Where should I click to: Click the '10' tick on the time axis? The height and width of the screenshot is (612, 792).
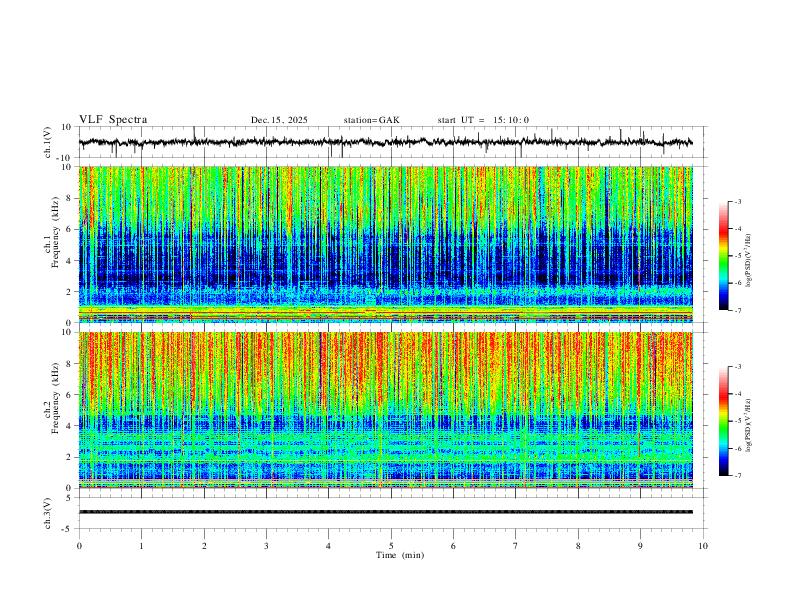click(x=703, y=546)
